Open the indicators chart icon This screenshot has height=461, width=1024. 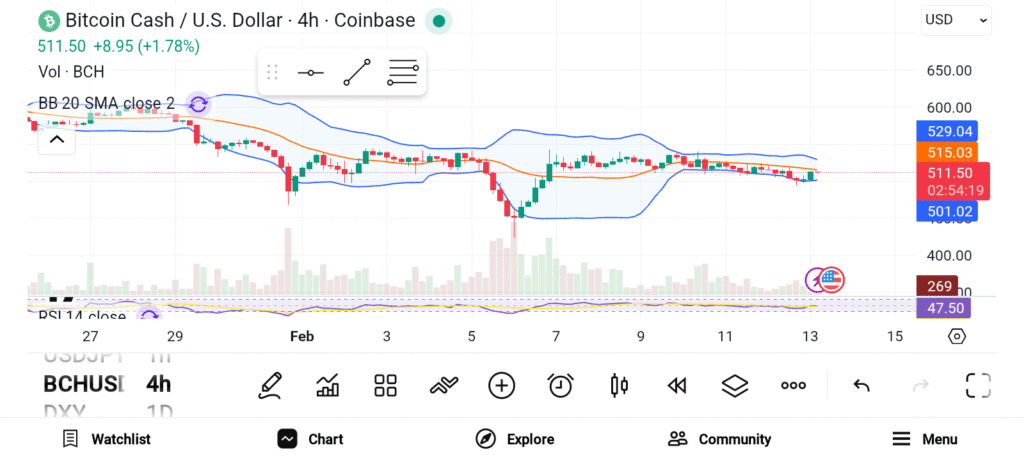coord(327,385)
